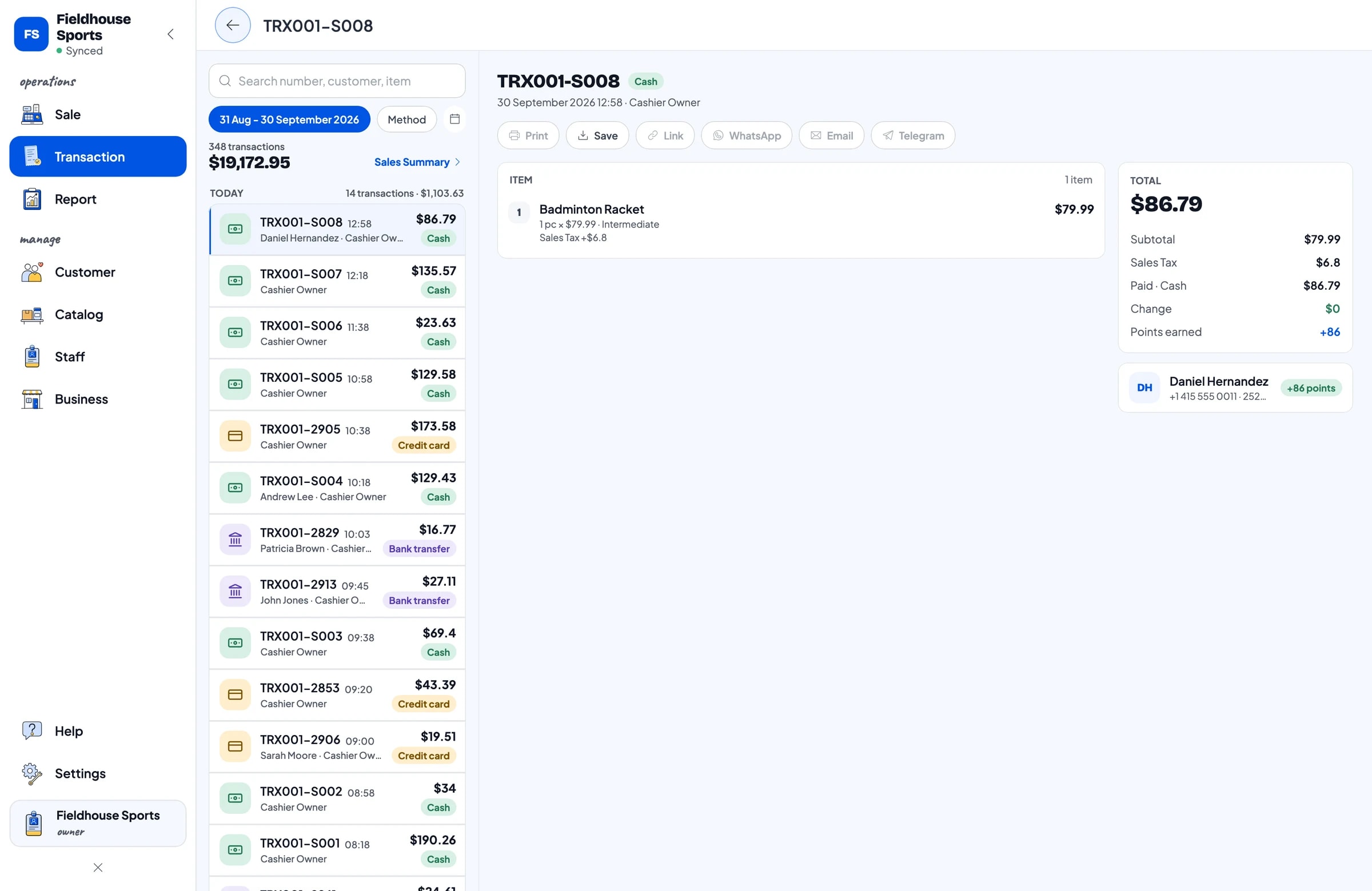The width and height of the screenshot is (1372, 891).
Task: Save the receipt with the Save button
Action: [597, 135]
